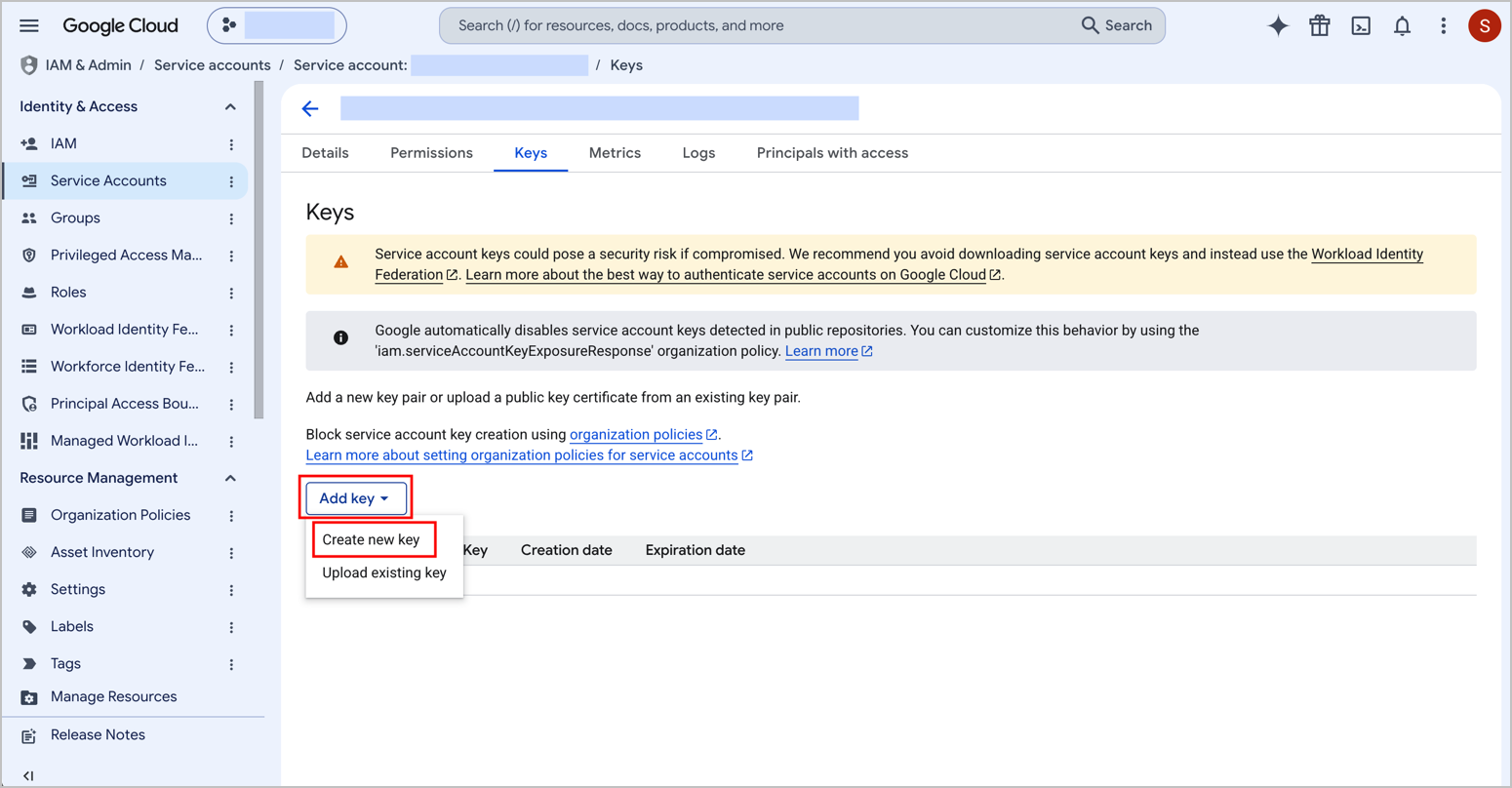Open the three-dot menu beside Roles

(x=231, y=293)
